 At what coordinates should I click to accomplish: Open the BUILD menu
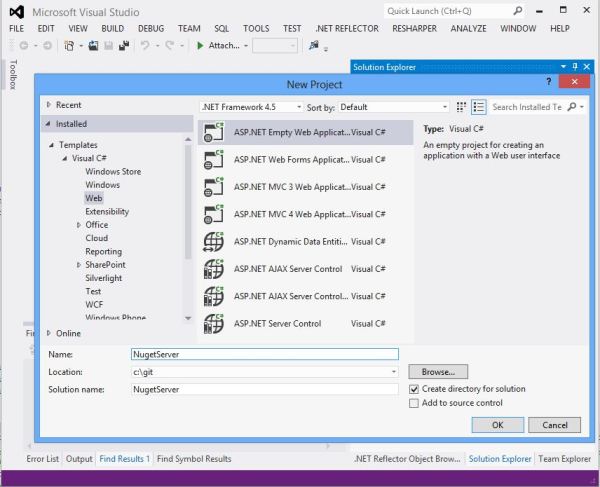(x=112, y=29)
